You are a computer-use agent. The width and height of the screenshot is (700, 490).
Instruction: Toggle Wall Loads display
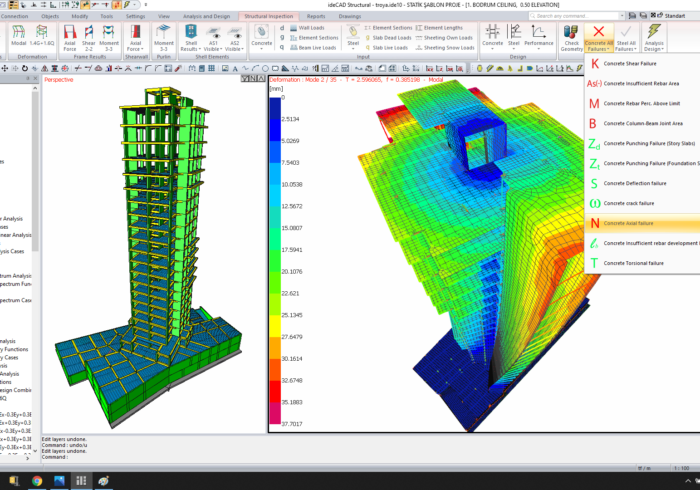pos(307,28)
